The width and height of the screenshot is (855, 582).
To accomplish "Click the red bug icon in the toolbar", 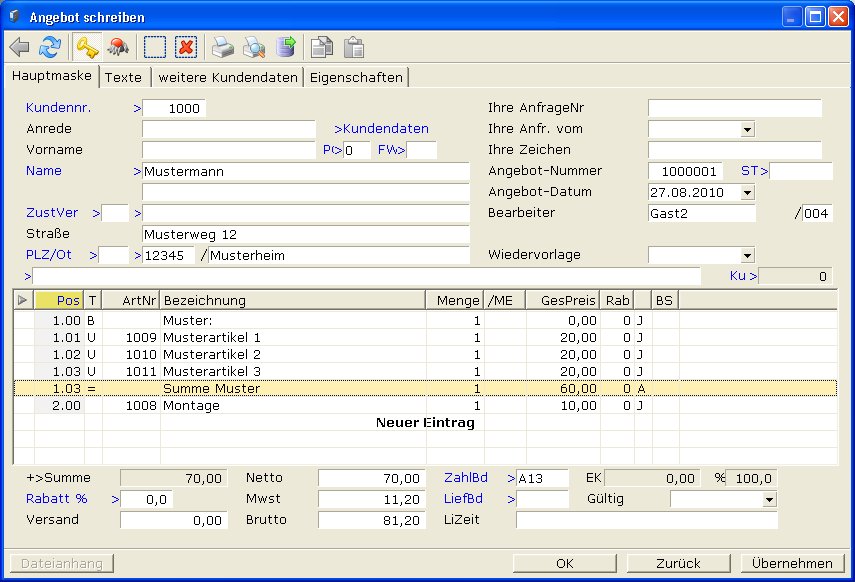I will (117, 47).
